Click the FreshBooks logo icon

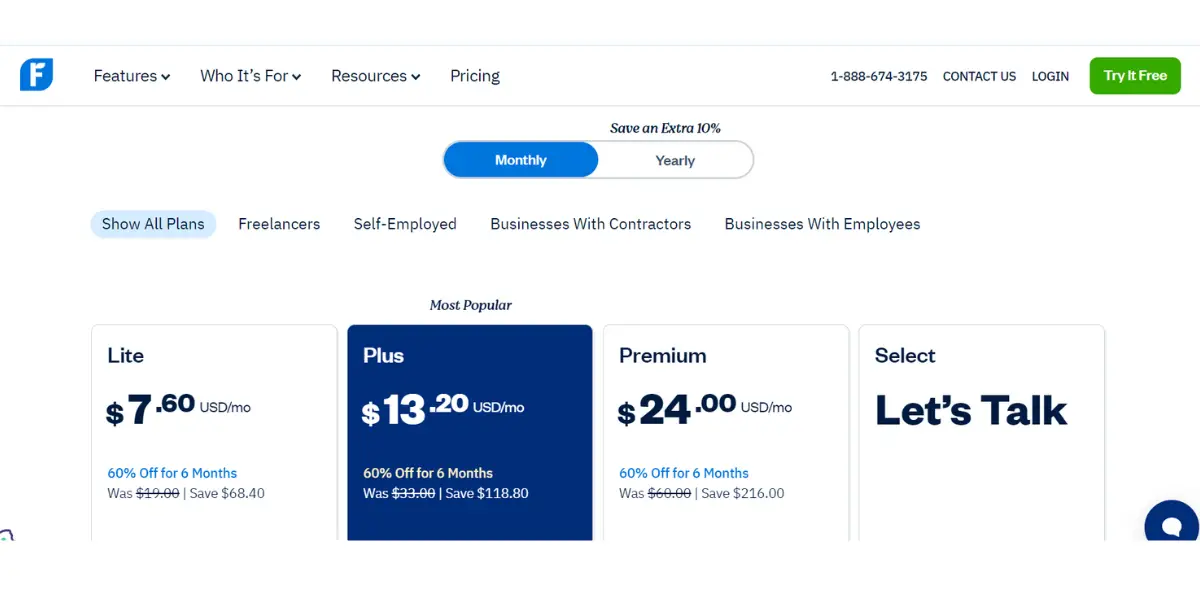36,75
